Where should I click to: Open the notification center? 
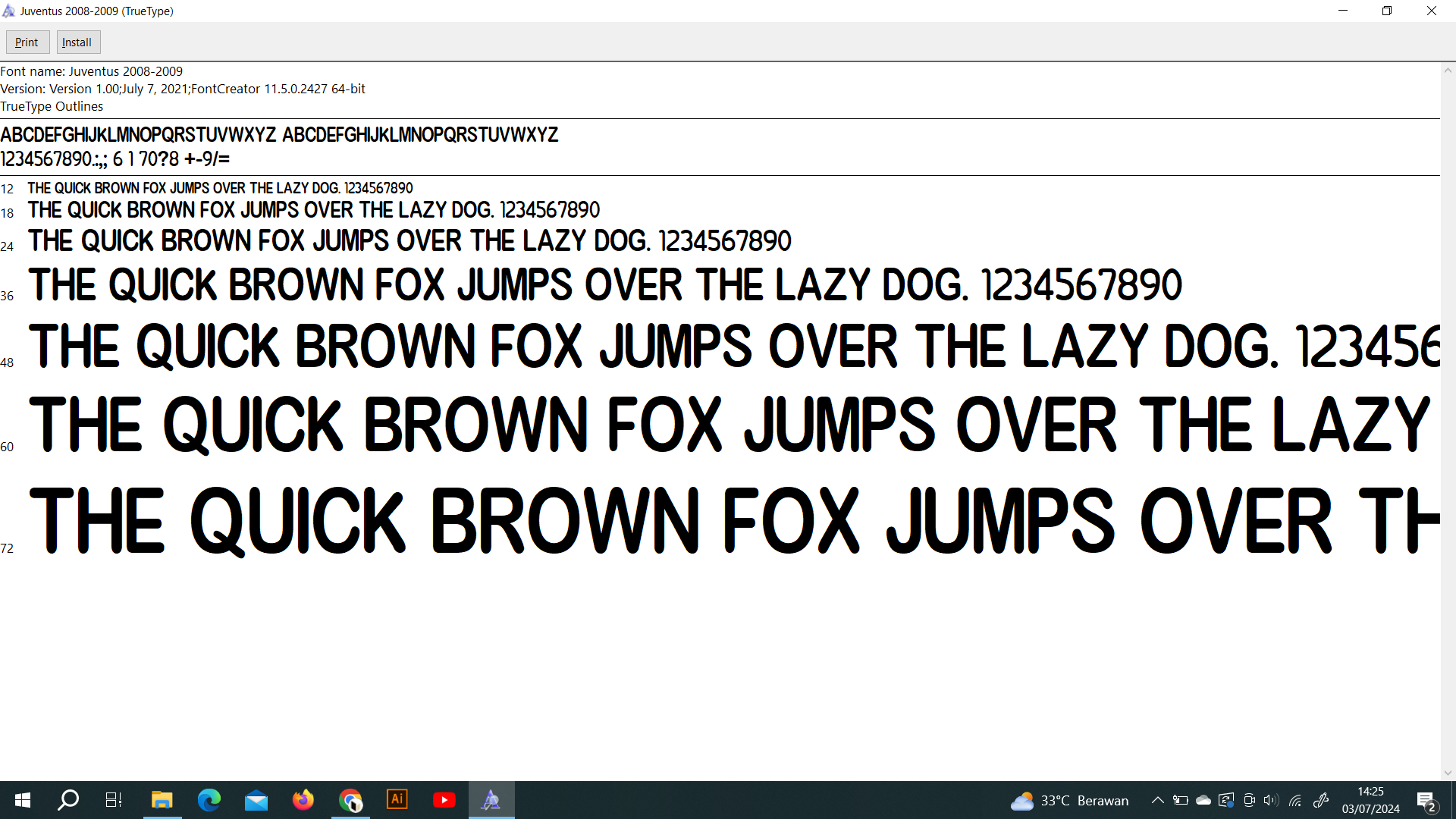(x=1426, y=800)
